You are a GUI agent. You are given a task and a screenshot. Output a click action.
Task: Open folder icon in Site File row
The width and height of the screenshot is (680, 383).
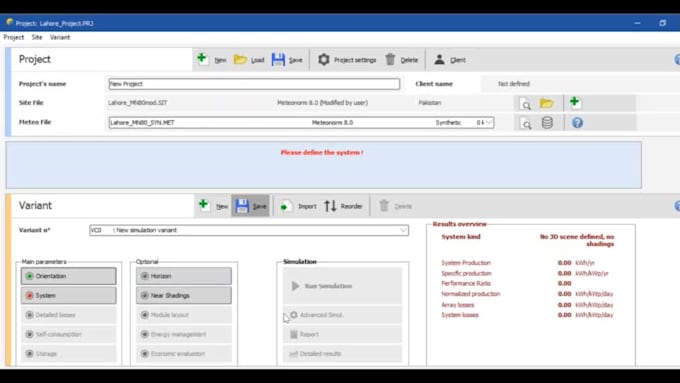pyautogui.click(x=546, y=103)
